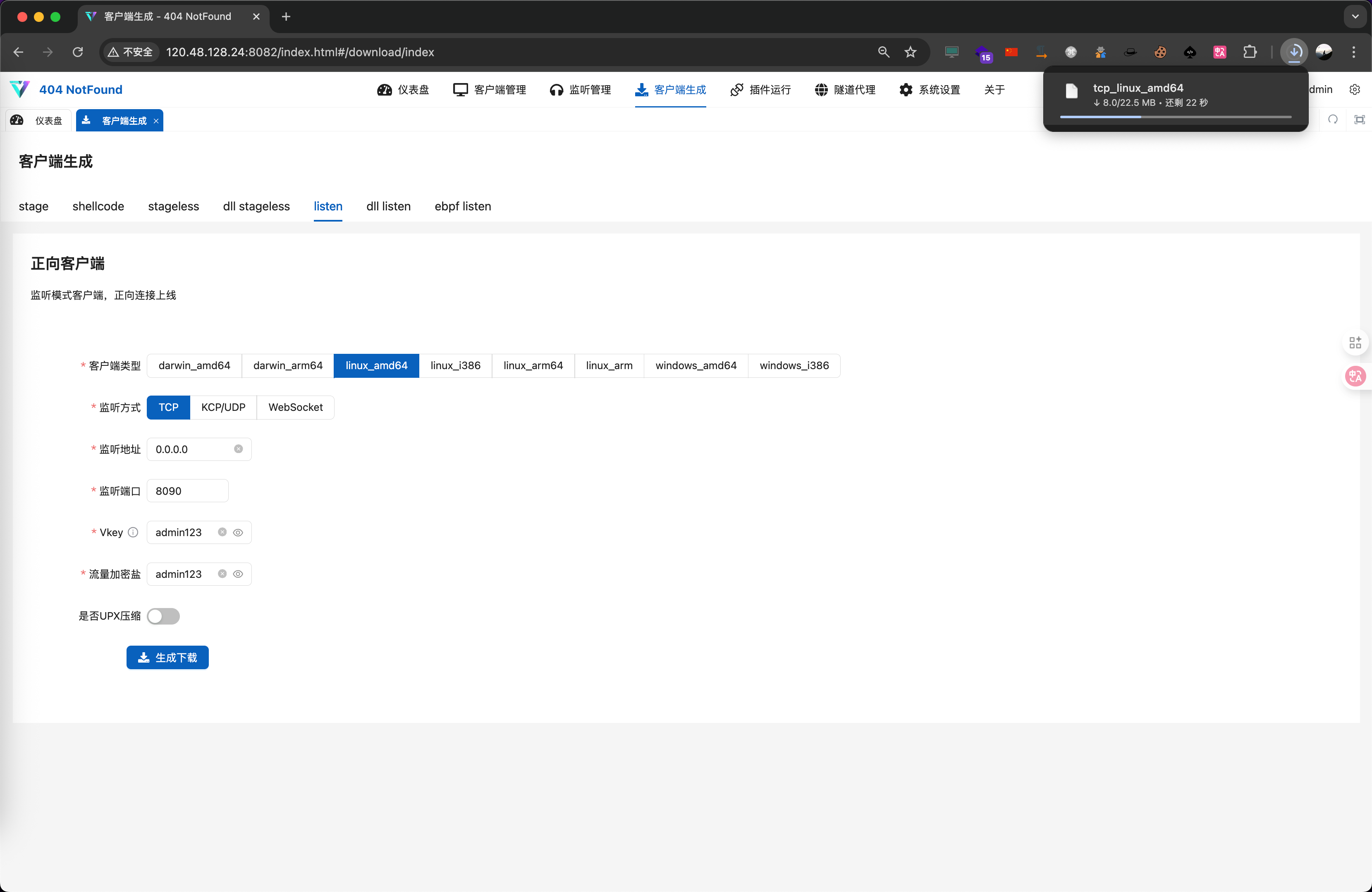Click the fullscreen content icon

tap(1359, 120)
